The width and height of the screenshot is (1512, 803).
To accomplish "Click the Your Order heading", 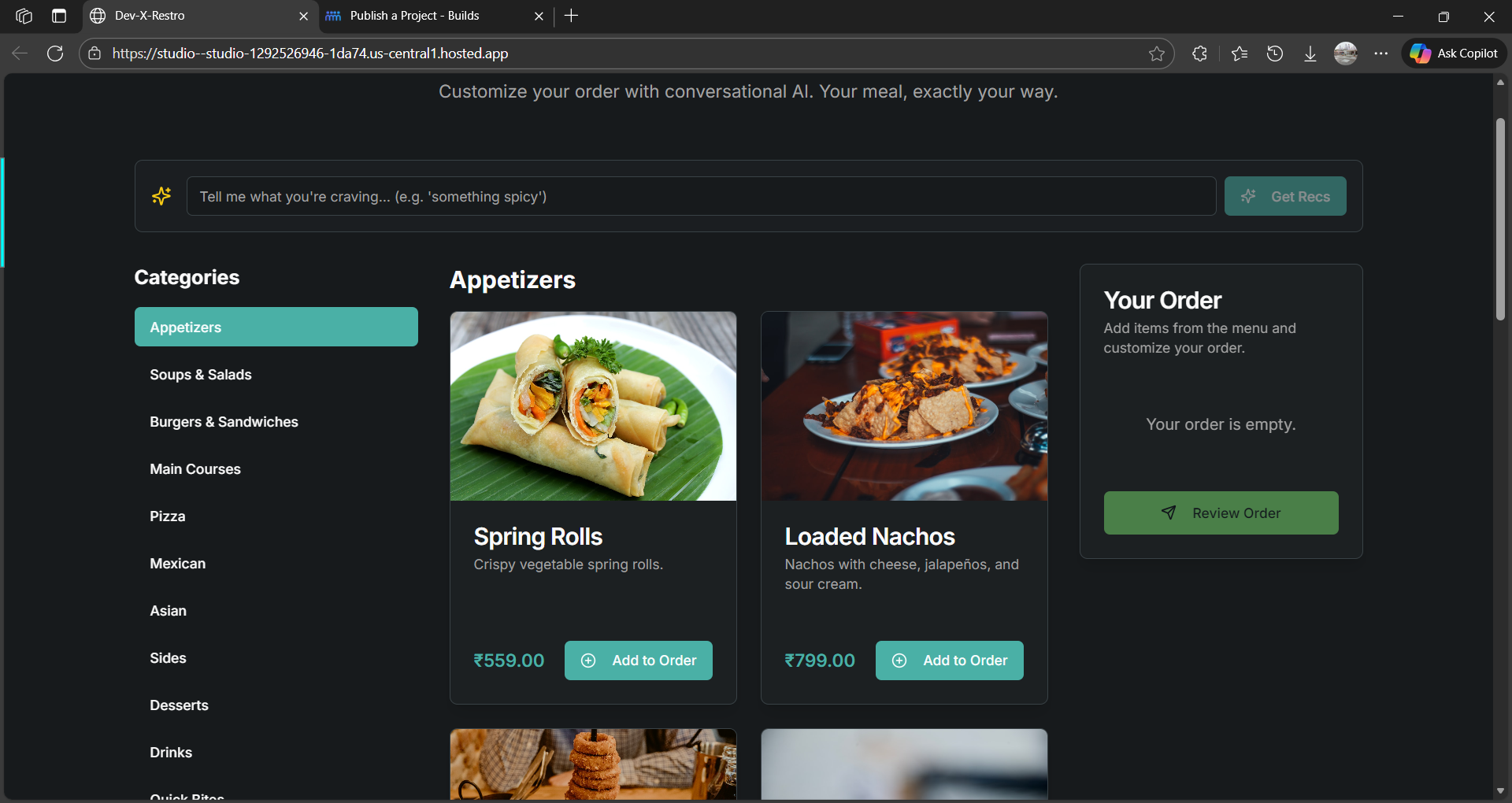I will click(x=1162, y=301).
